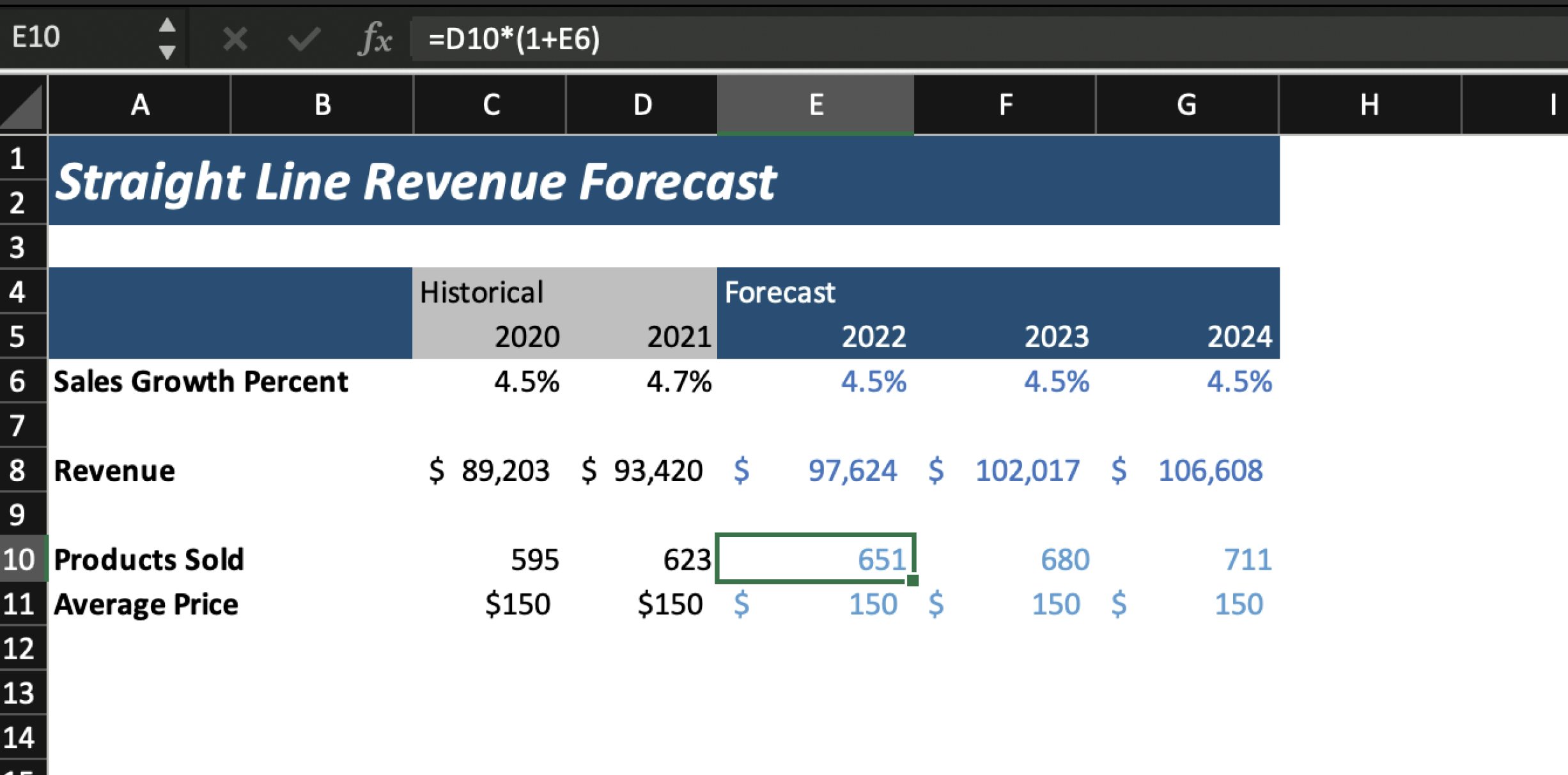Click the Name Box up arrow
1568x775 pixels.
pyautogui.click(x=167, y=25)
